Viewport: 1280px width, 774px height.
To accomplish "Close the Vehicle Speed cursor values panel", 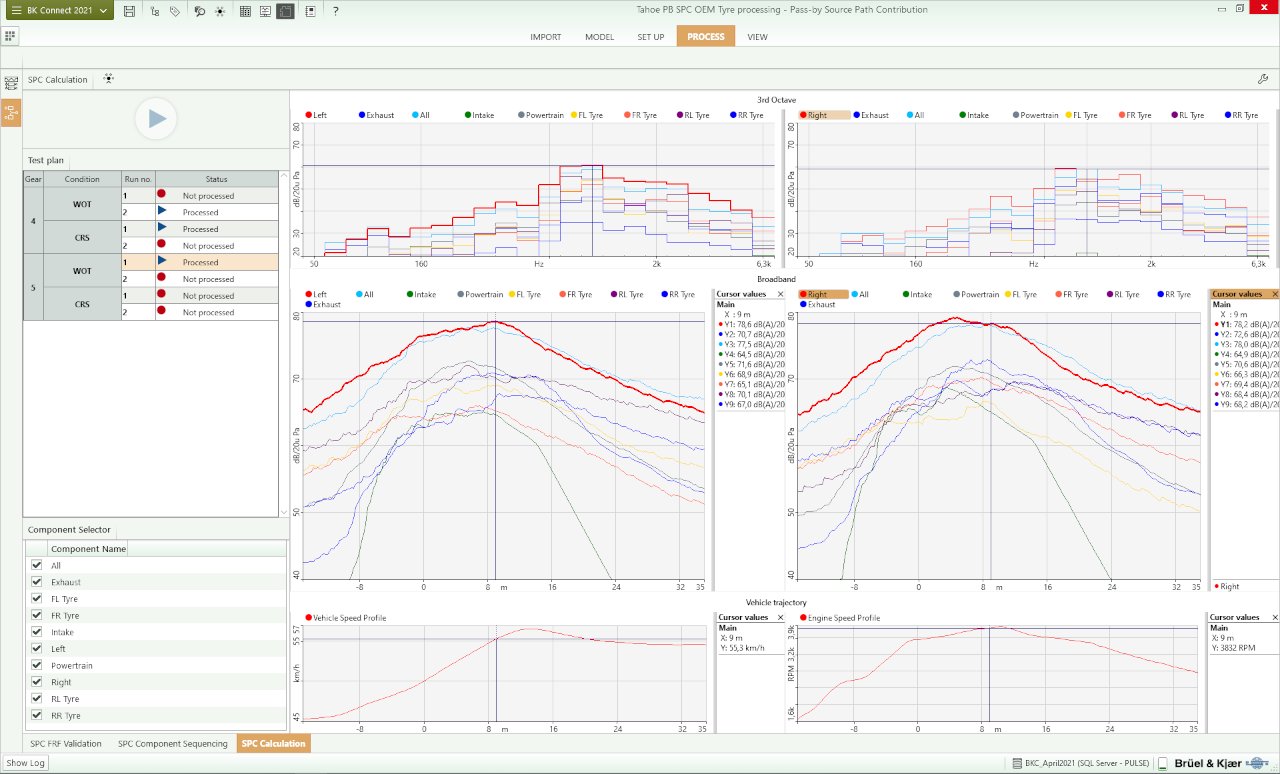I will tap(781, 617).
